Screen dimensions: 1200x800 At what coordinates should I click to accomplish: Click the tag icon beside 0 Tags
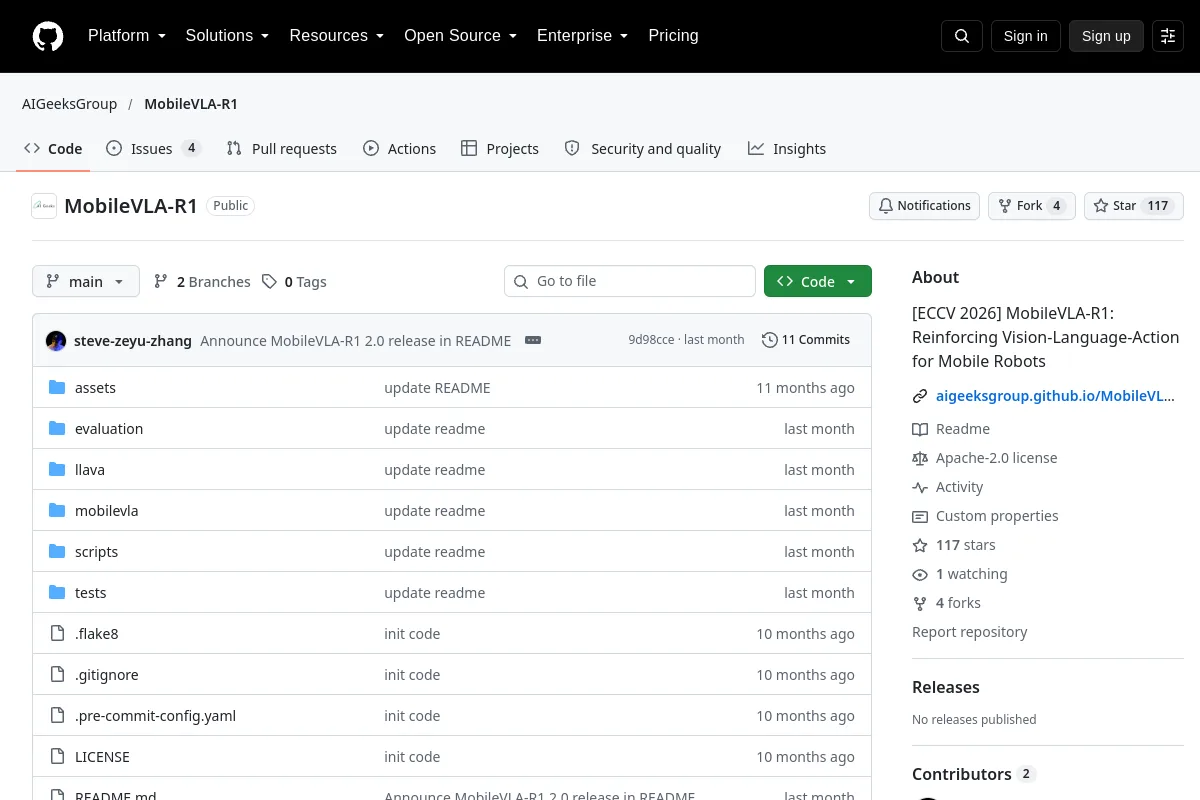[269, 282]
